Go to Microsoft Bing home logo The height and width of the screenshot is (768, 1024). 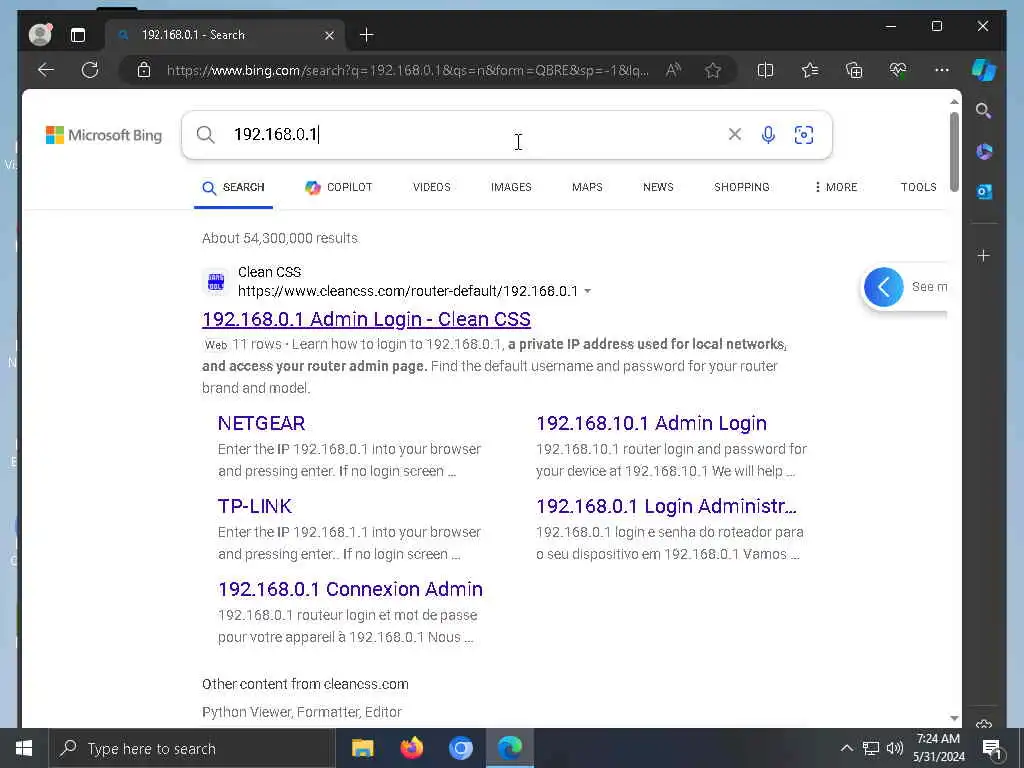[x=104, y=135]
